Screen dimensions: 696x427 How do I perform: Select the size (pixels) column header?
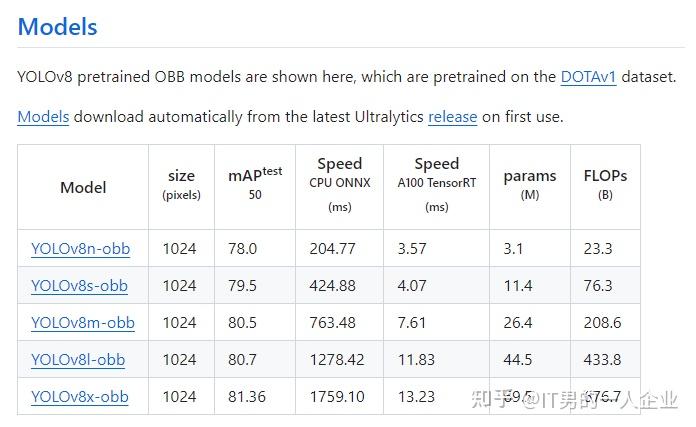[181, 185]
